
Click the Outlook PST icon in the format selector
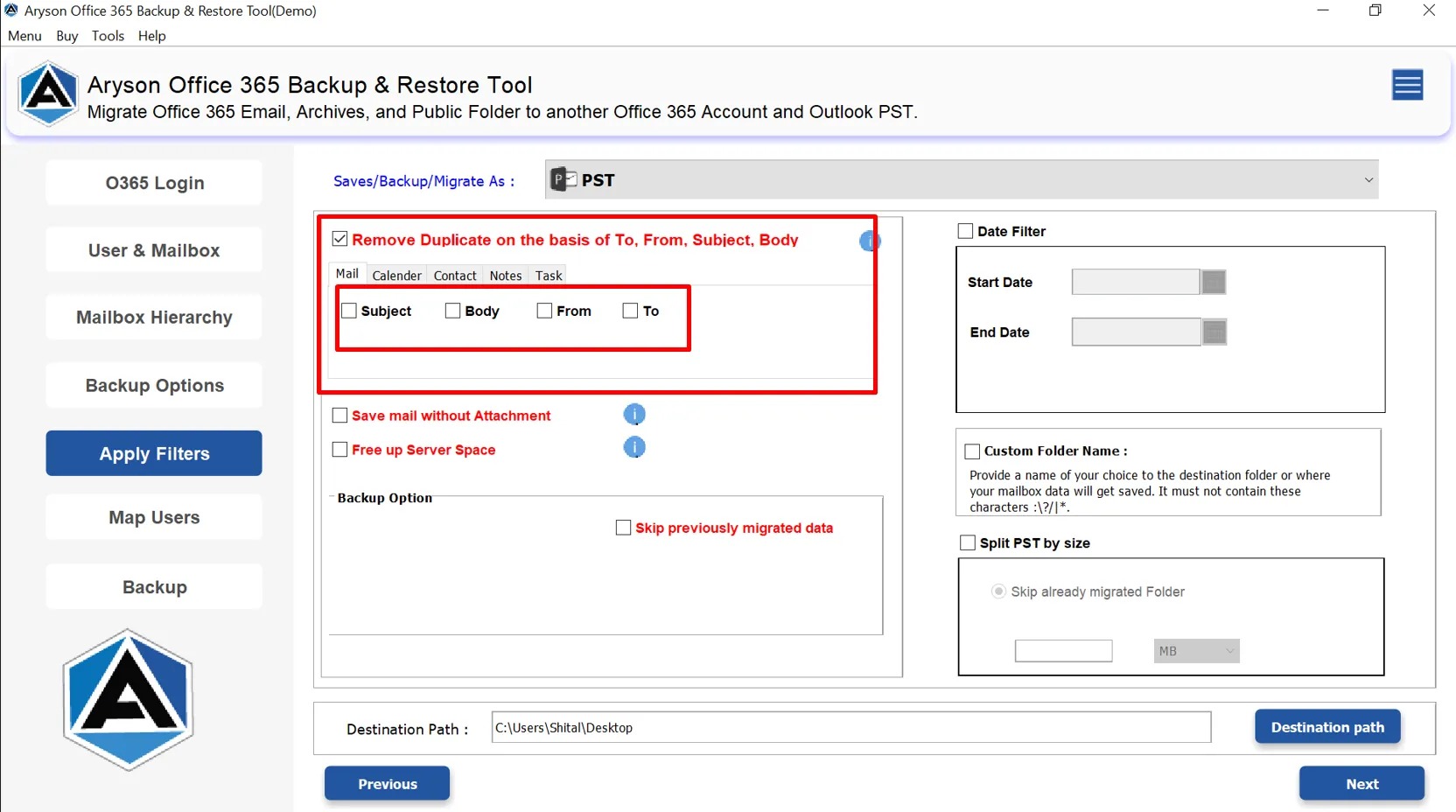pos(561,179)
